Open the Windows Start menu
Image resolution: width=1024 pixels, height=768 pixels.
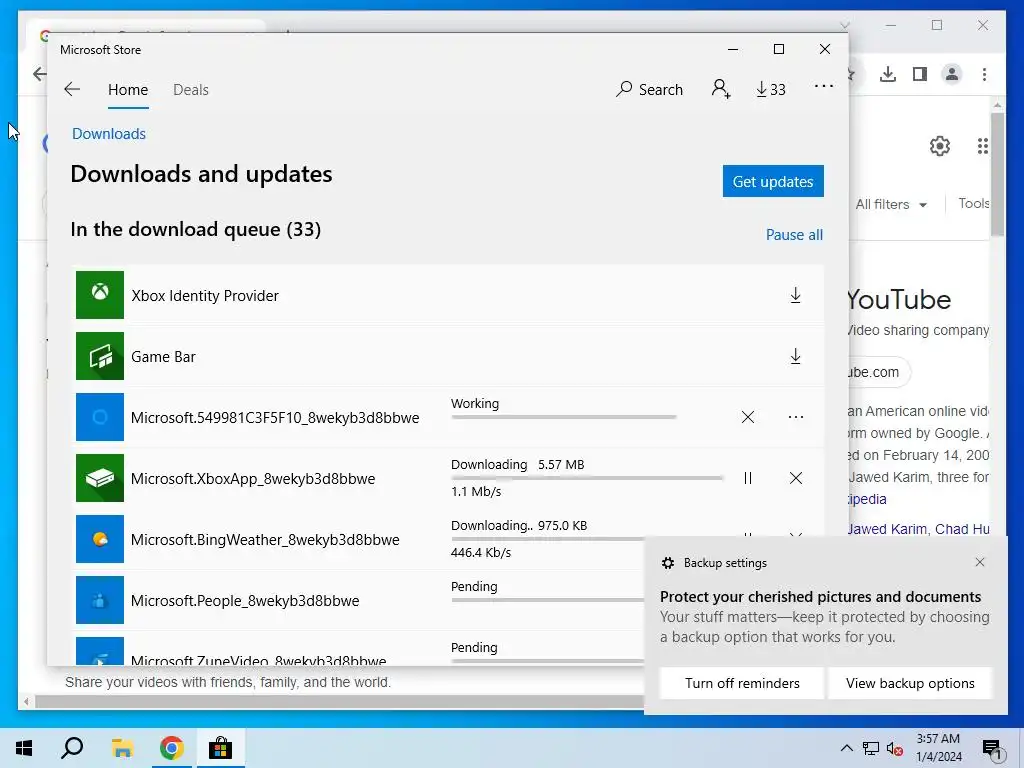pyautogui.click(x=24, y=748)
